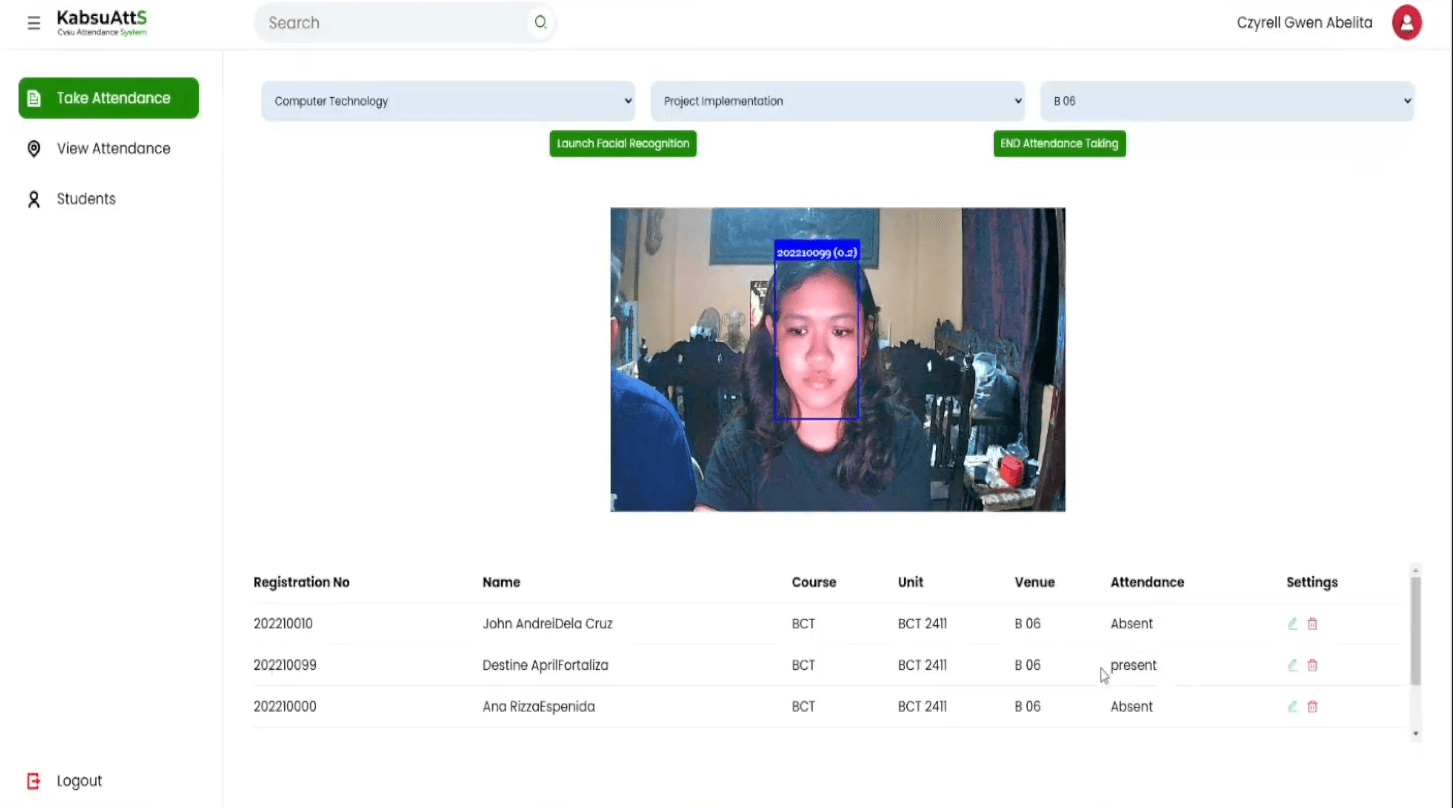Screen dimensions: 1453x808
Task: Click the delete icon for John AndreiDela Cruz
Action: (x=1311, y=623)
